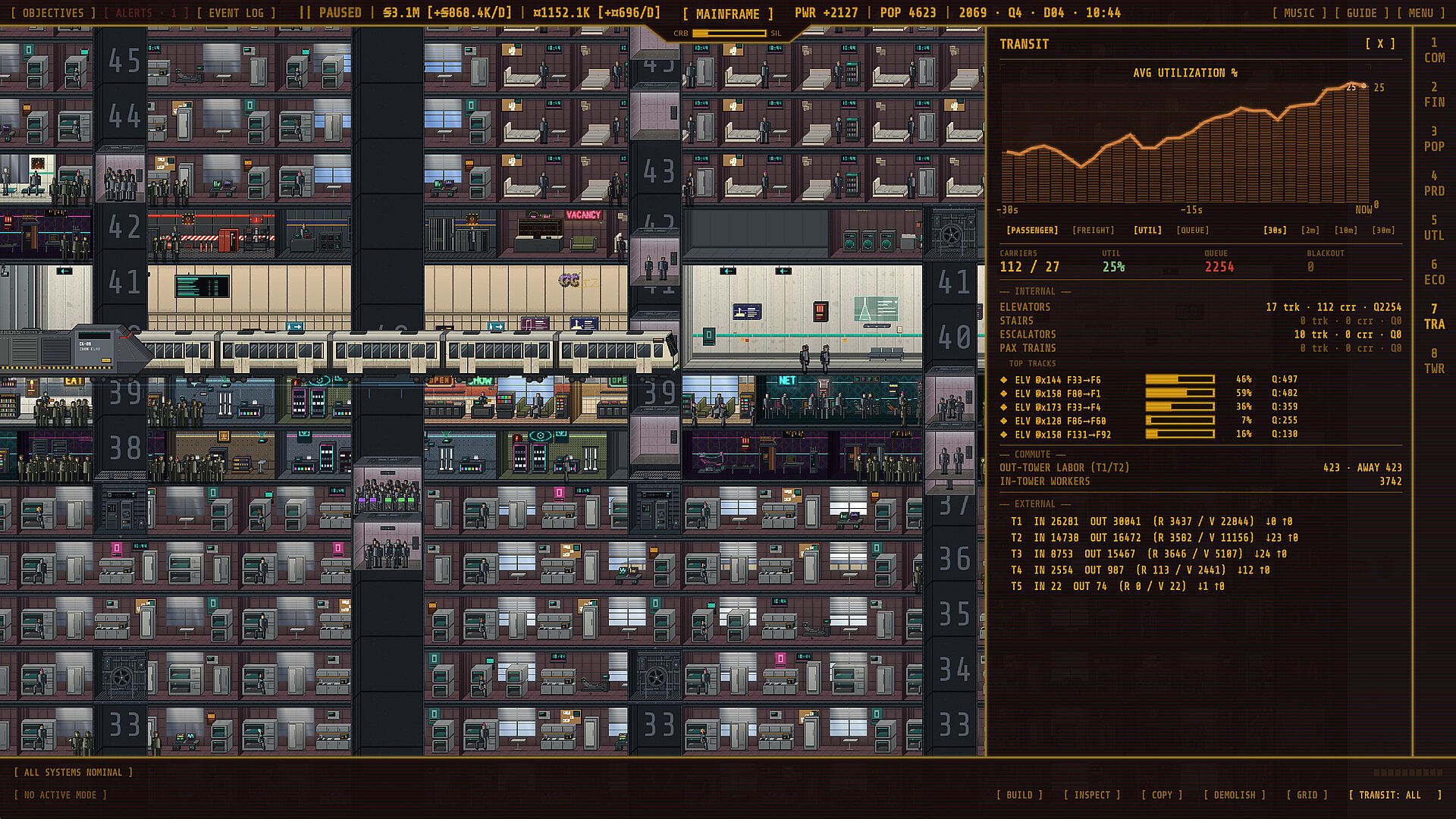Activate the Demolish mode
1456x819 pixels.
click(1235, 795)
